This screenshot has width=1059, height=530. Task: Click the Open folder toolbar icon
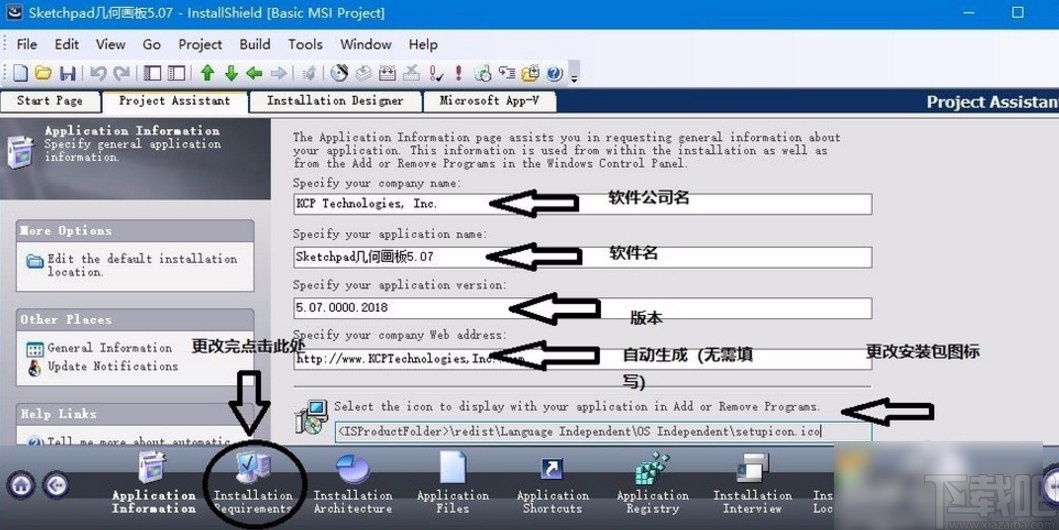(x=43, y=73)
